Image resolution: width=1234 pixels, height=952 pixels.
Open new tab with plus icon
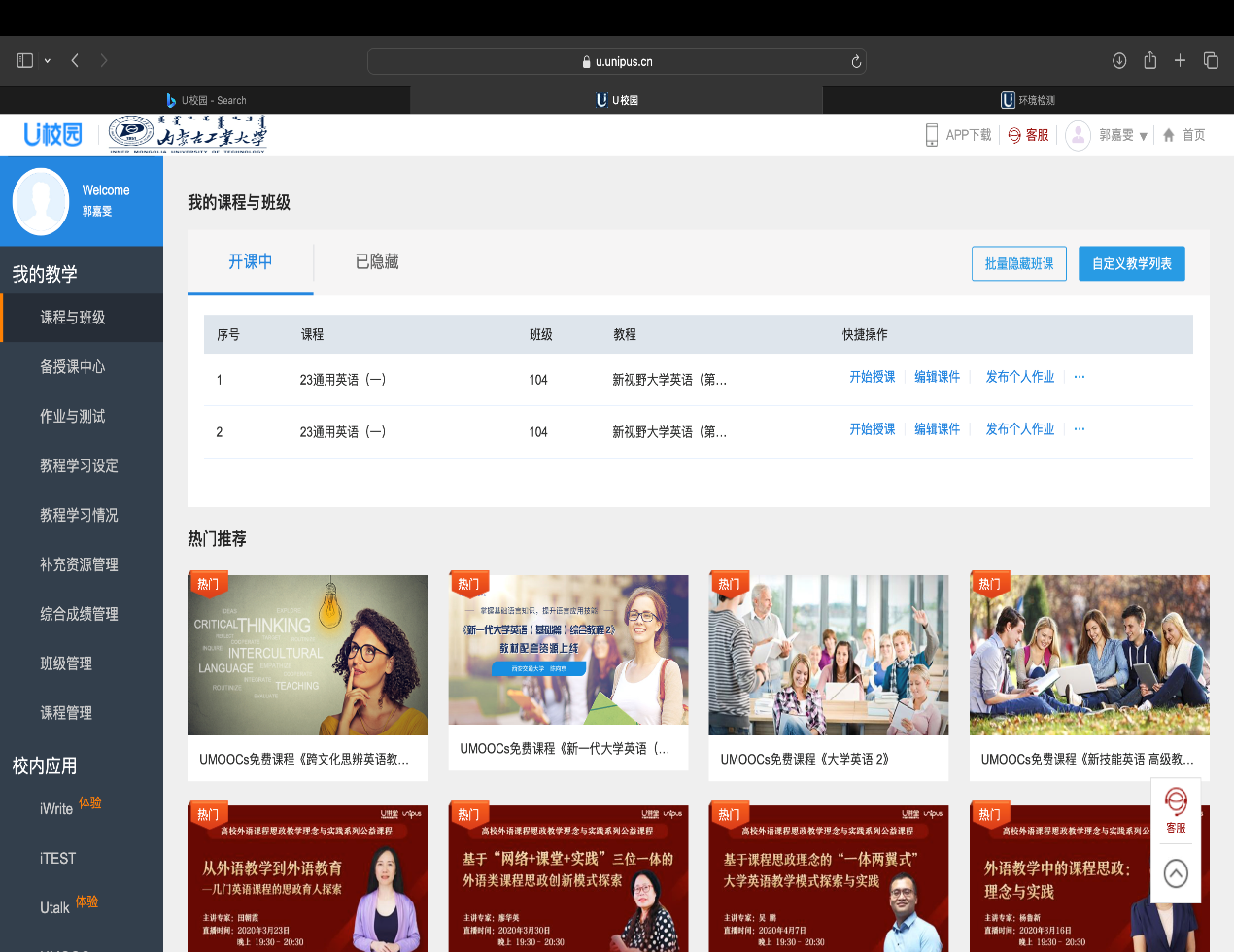pyautogui.click(x=1180, y=60)
